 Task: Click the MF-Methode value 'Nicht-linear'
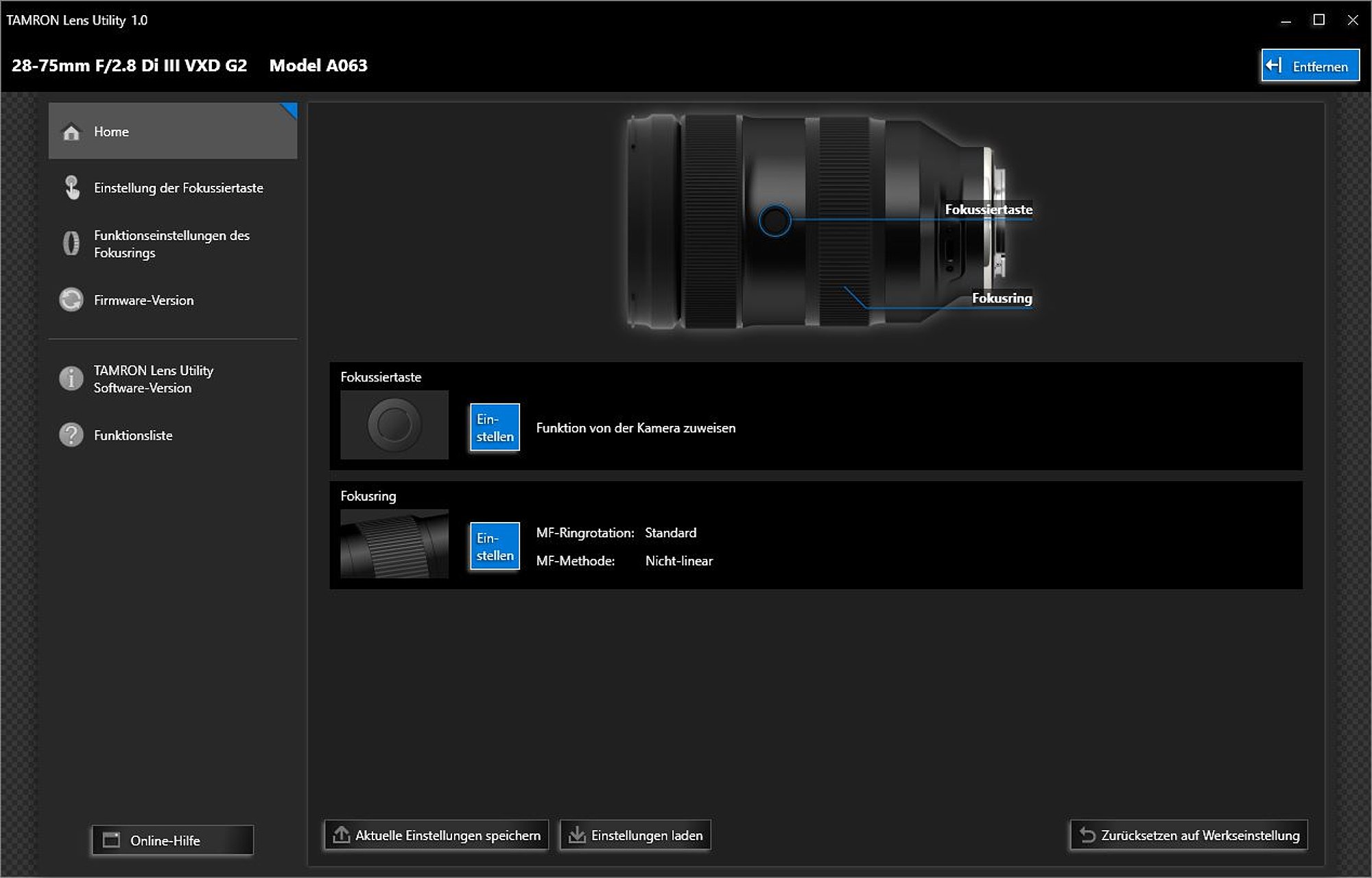coord(679,561)
